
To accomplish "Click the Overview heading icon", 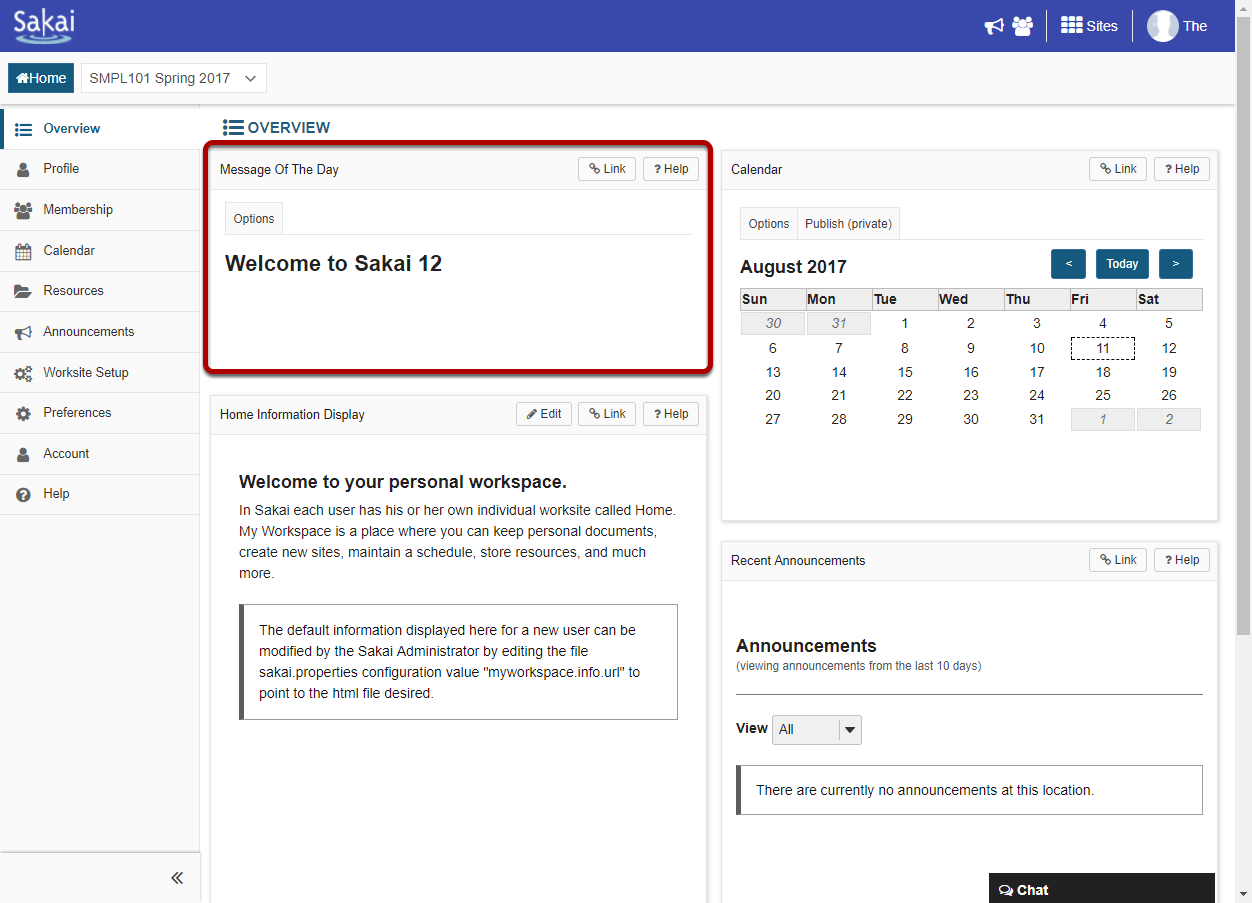I will coord(233,128).
